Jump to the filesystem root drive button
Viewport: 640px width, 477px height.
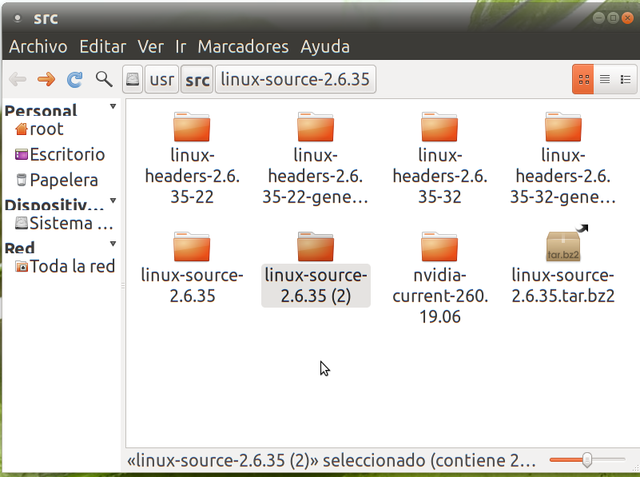click(x=133, y=79)
